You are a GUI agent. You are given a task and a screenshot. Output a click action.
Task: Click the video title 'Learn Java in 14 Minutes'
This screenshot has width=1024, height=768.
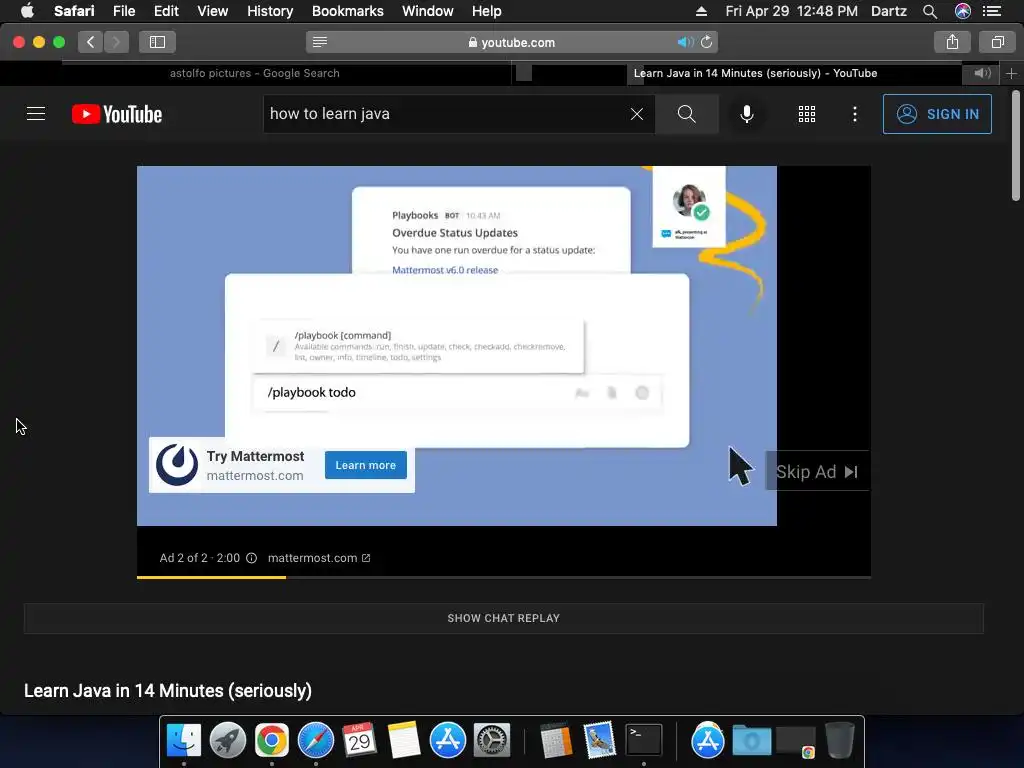(x=168, y=690)
